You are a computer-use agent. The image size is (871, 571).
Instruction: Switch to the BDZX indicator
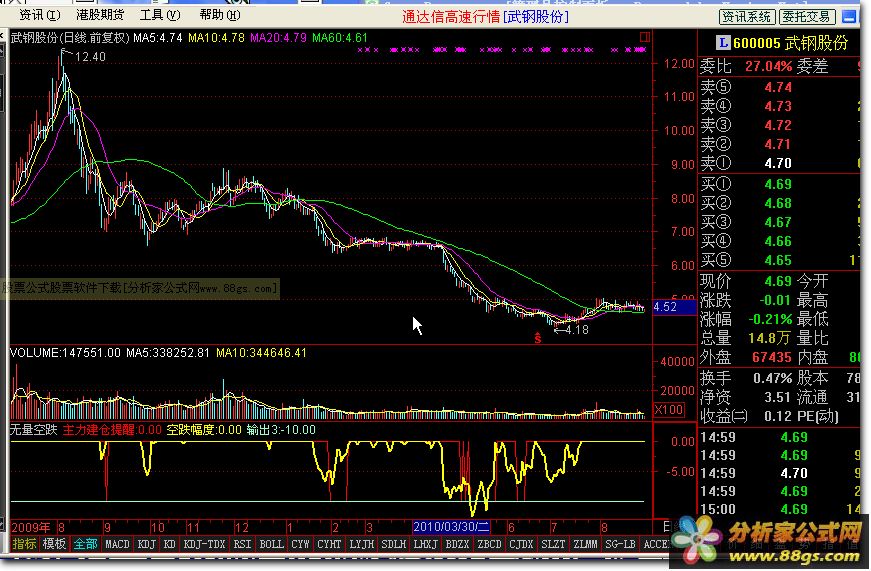457,544
